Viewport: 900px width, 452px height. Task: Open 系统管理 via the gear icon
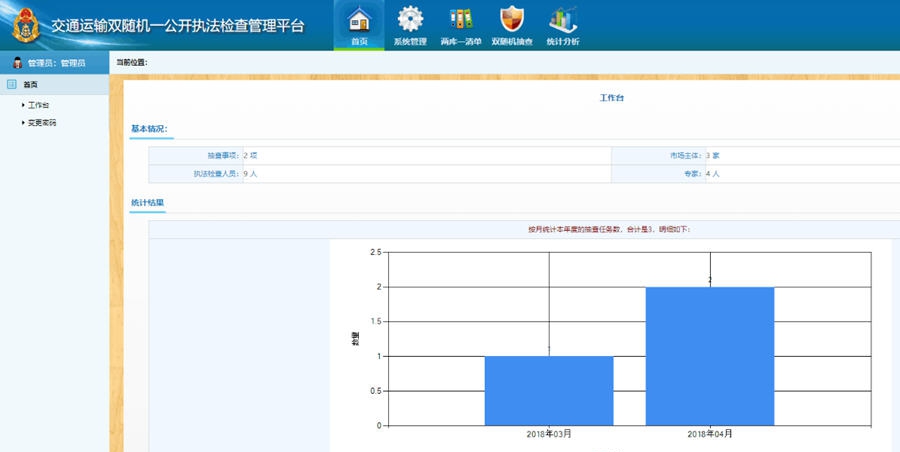(410, 19)
